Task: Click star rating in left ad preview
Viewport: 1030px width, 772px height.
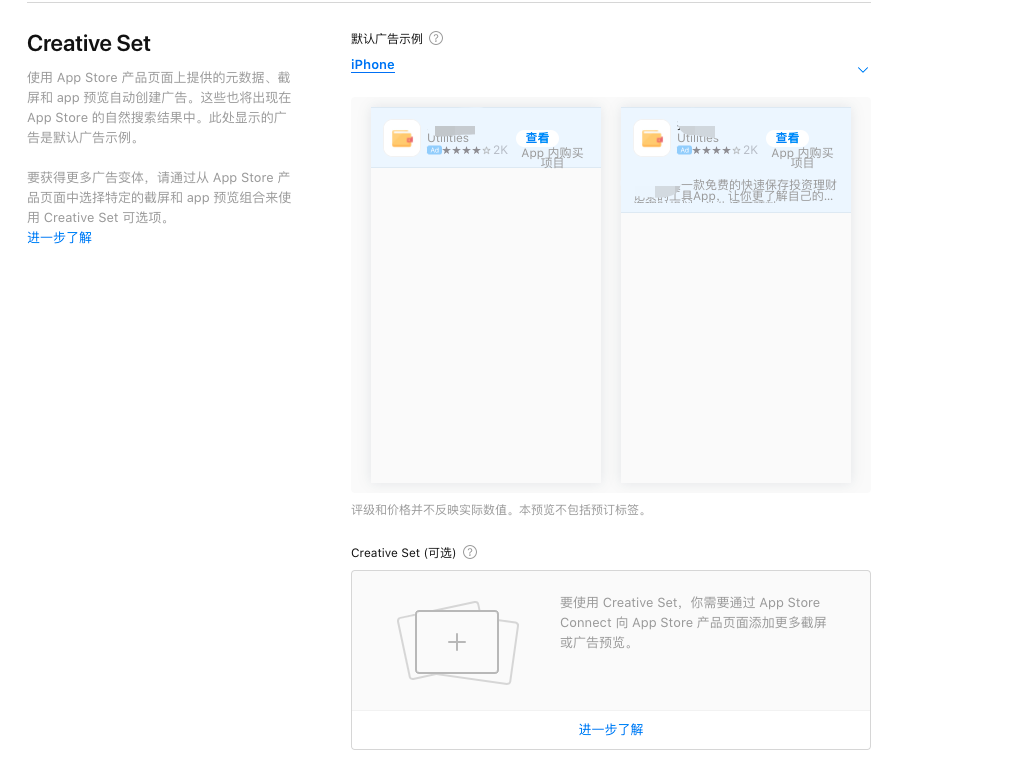Action: 466,150
